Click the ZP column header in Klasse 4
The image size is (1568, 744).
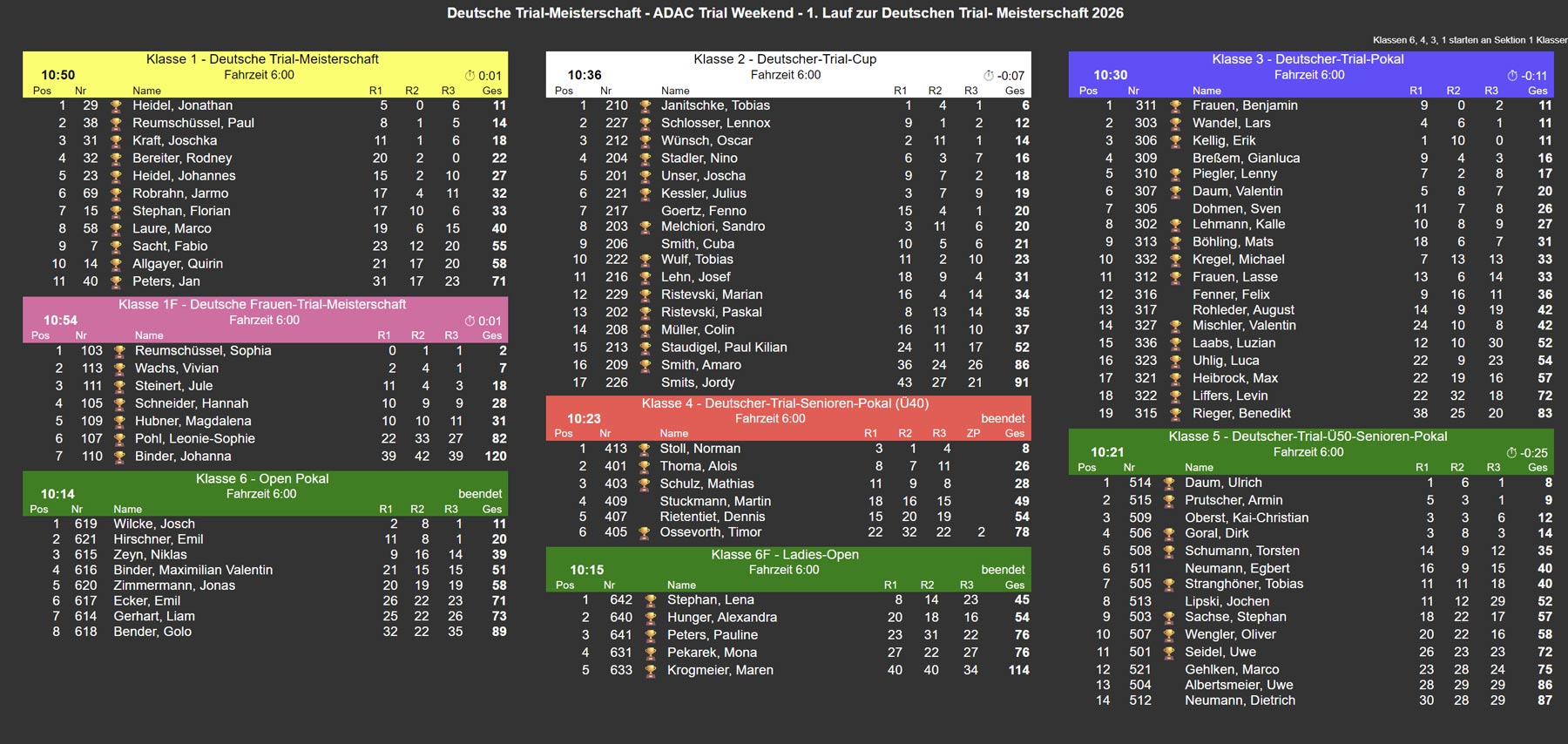973,433
